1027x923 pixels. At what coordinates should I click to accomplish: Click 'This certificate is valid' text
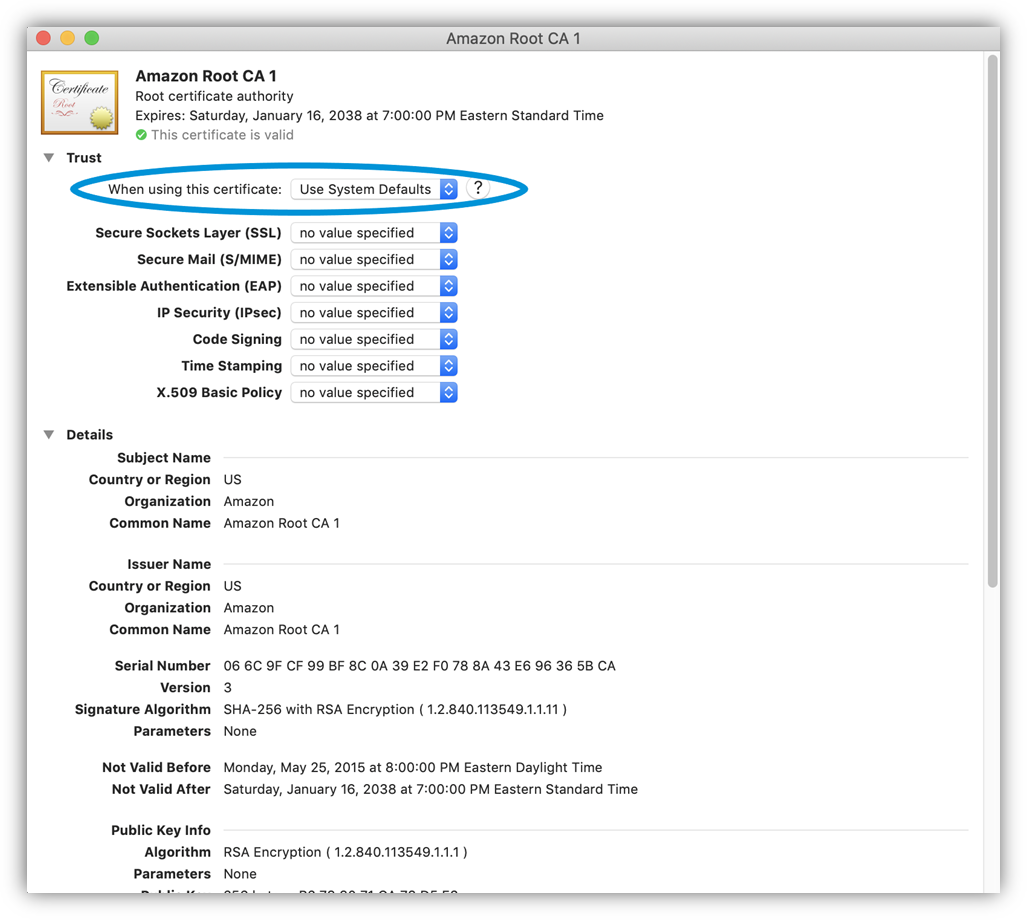222,135
